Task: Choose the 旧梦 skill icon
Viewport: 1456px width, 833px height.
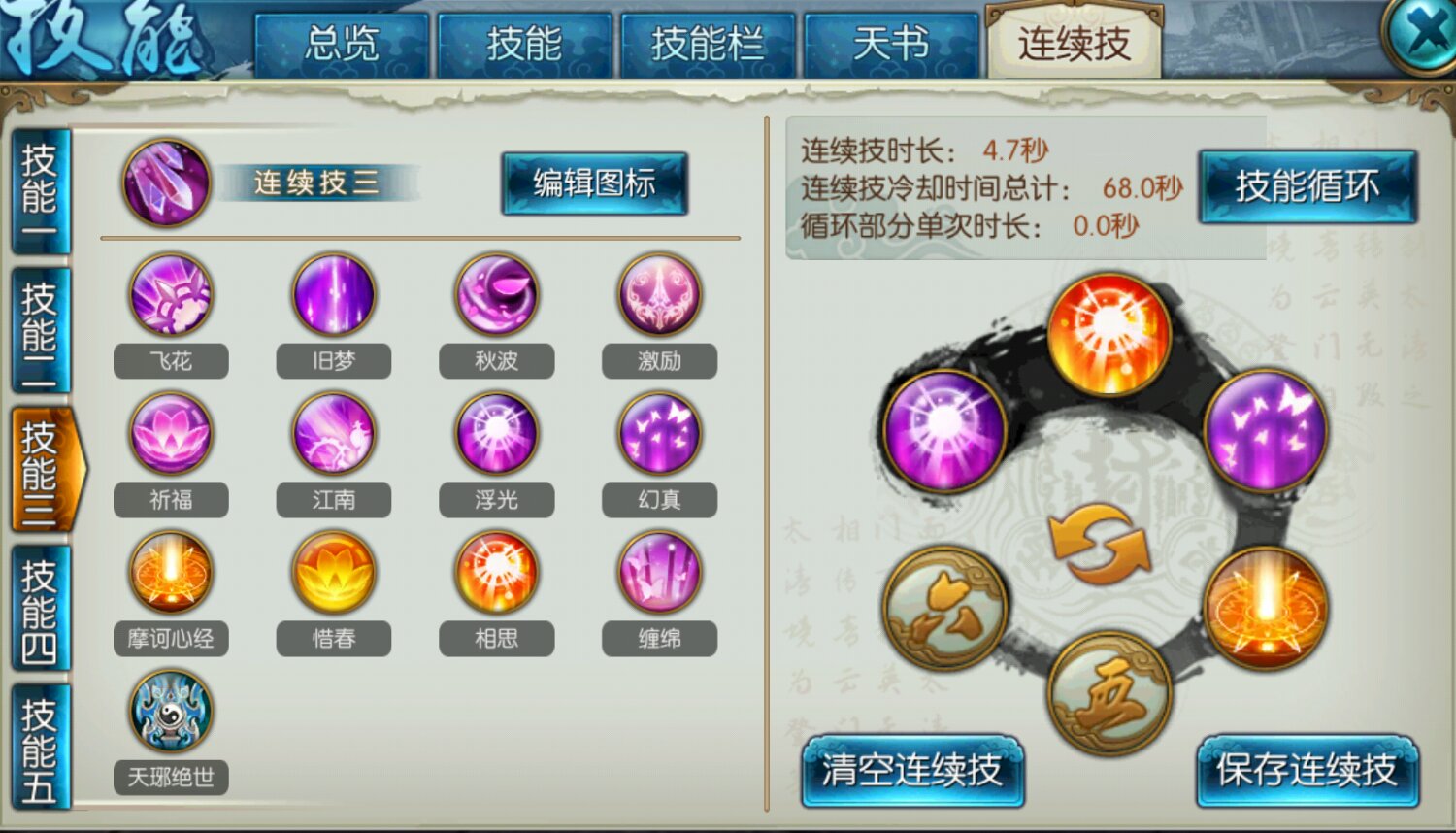Action: [334, 294]
